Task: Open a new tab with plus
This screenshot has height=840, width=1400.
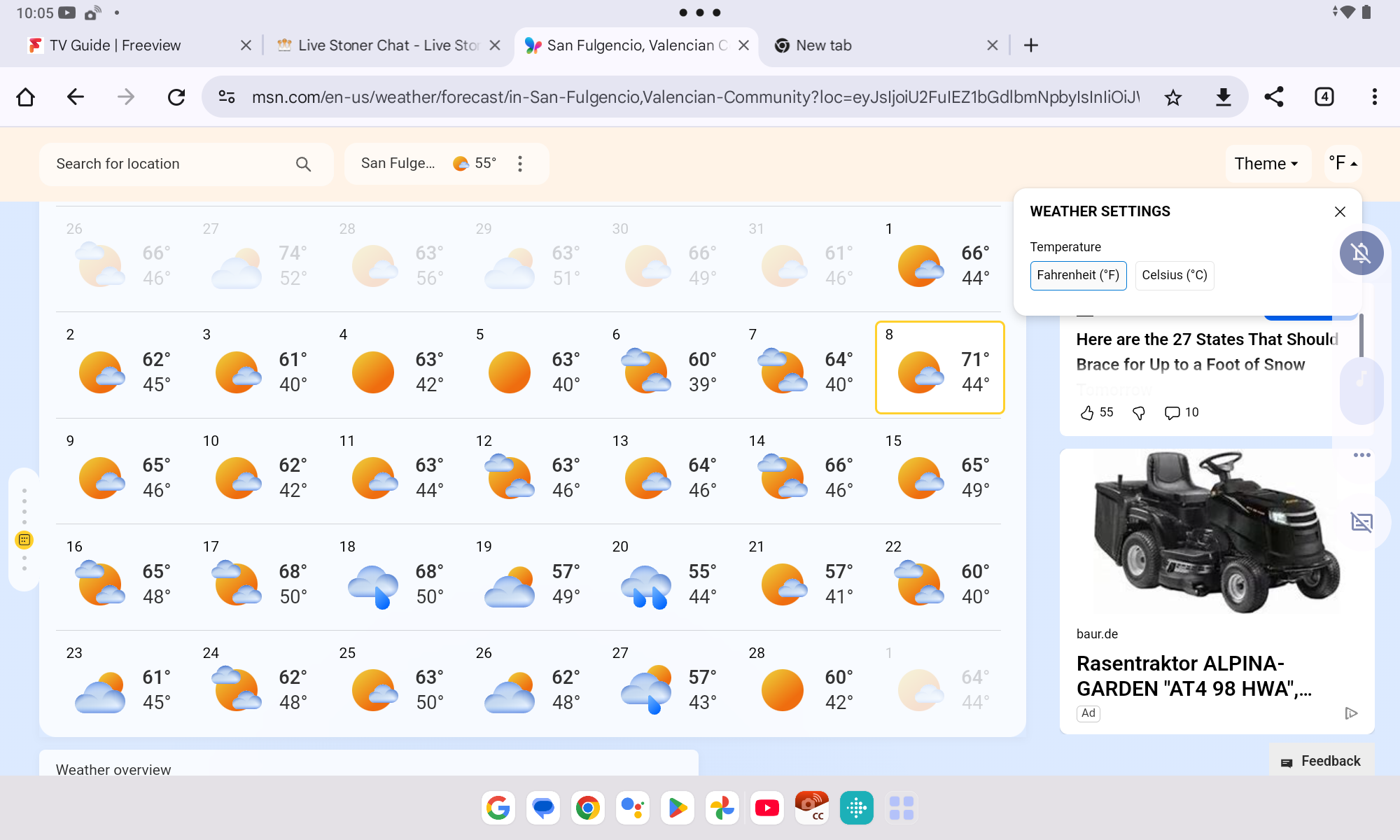Action: click(x=1030, y=45)
